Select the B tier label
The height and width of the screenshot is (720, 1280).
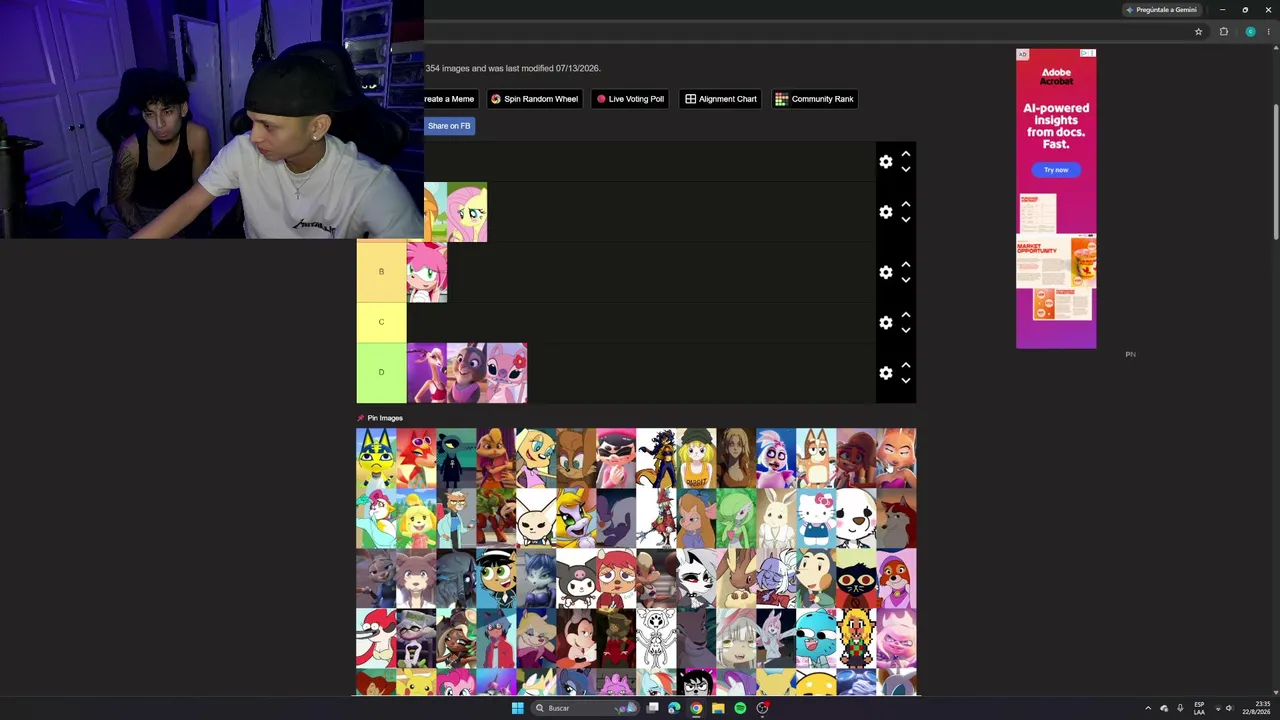(x=381, y=272)
